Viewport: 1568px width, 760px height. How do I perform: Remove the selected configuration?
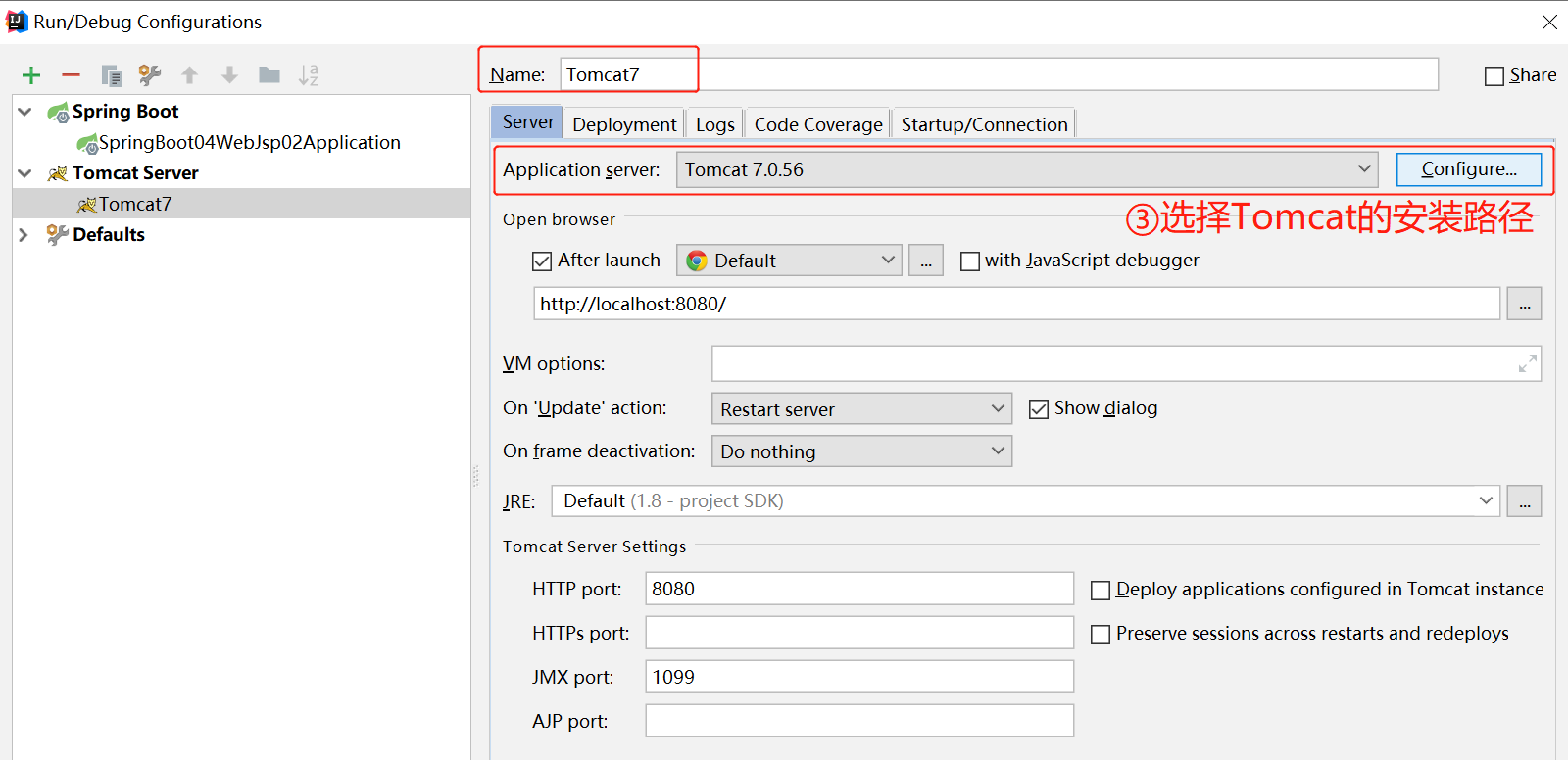coord(71,75)
